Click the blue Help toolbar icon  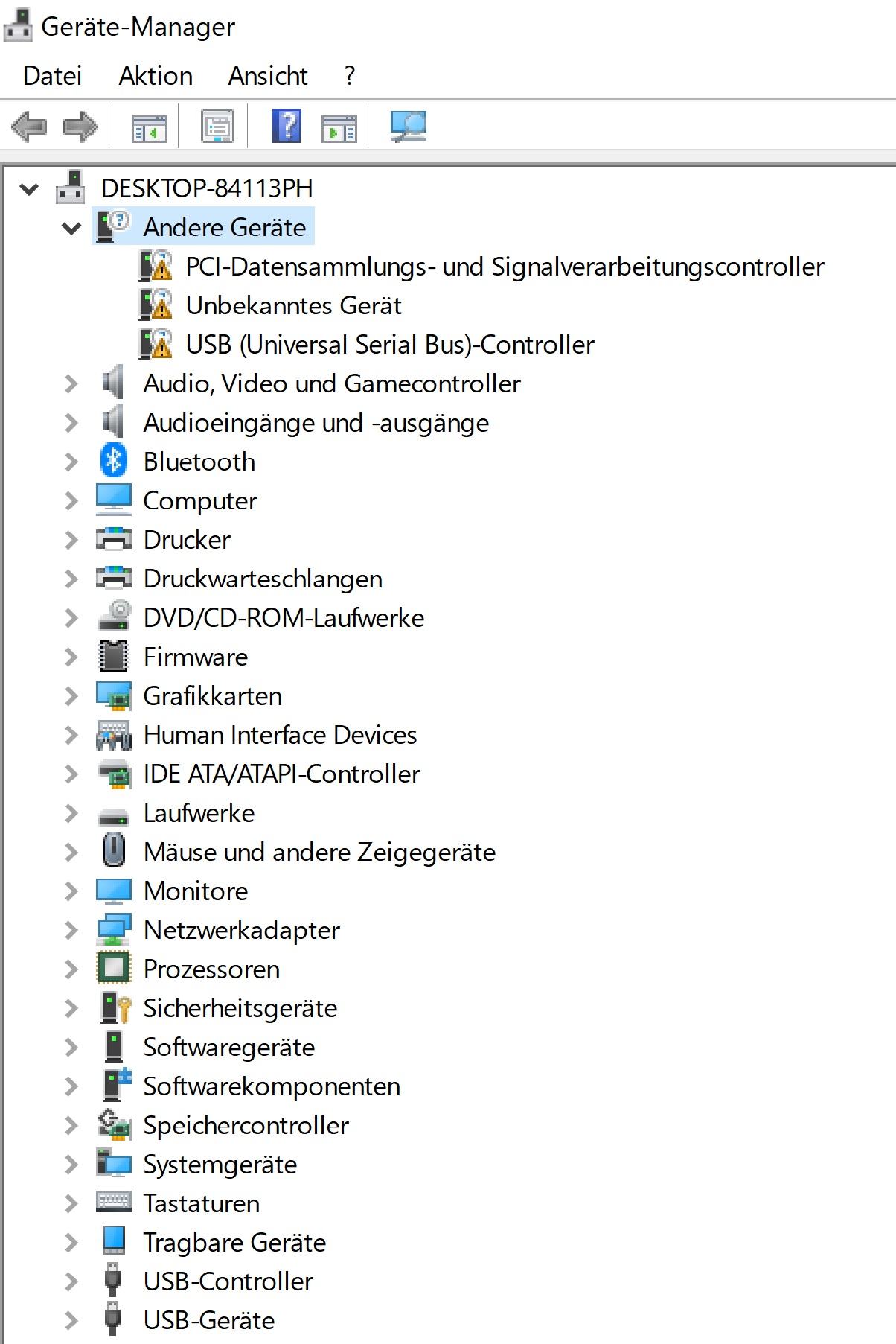287,127
